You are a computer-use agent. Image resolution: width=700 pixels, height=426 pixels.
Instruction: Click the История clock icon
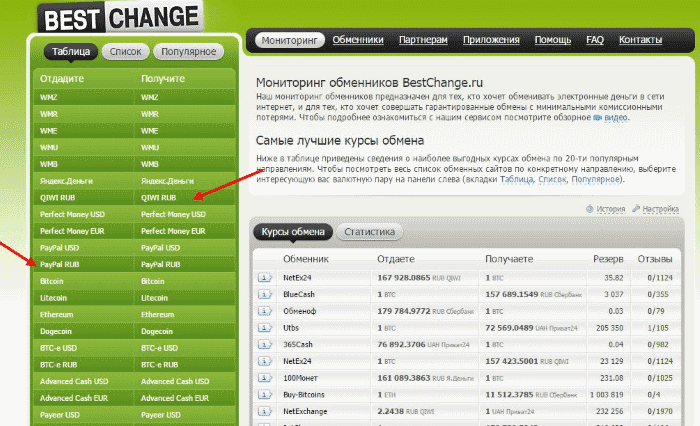(590, 209)
